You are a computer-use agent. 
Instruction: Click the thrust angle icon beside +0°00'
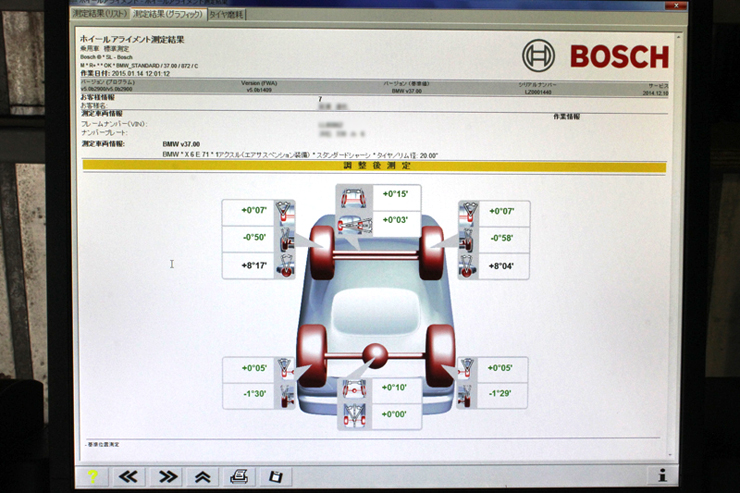coord(354,416)
